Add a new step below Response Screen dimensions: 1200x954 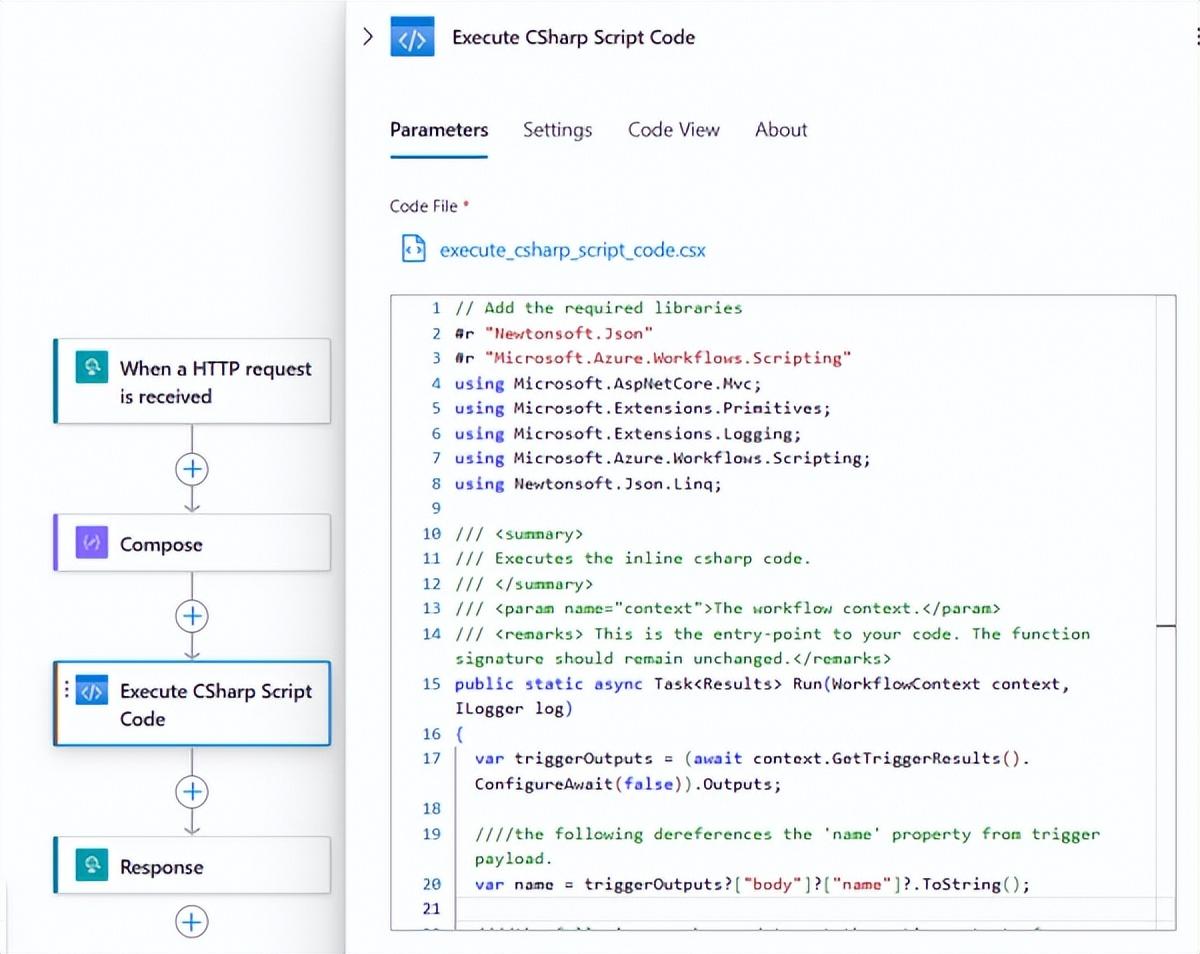click(x=192, y=921)
